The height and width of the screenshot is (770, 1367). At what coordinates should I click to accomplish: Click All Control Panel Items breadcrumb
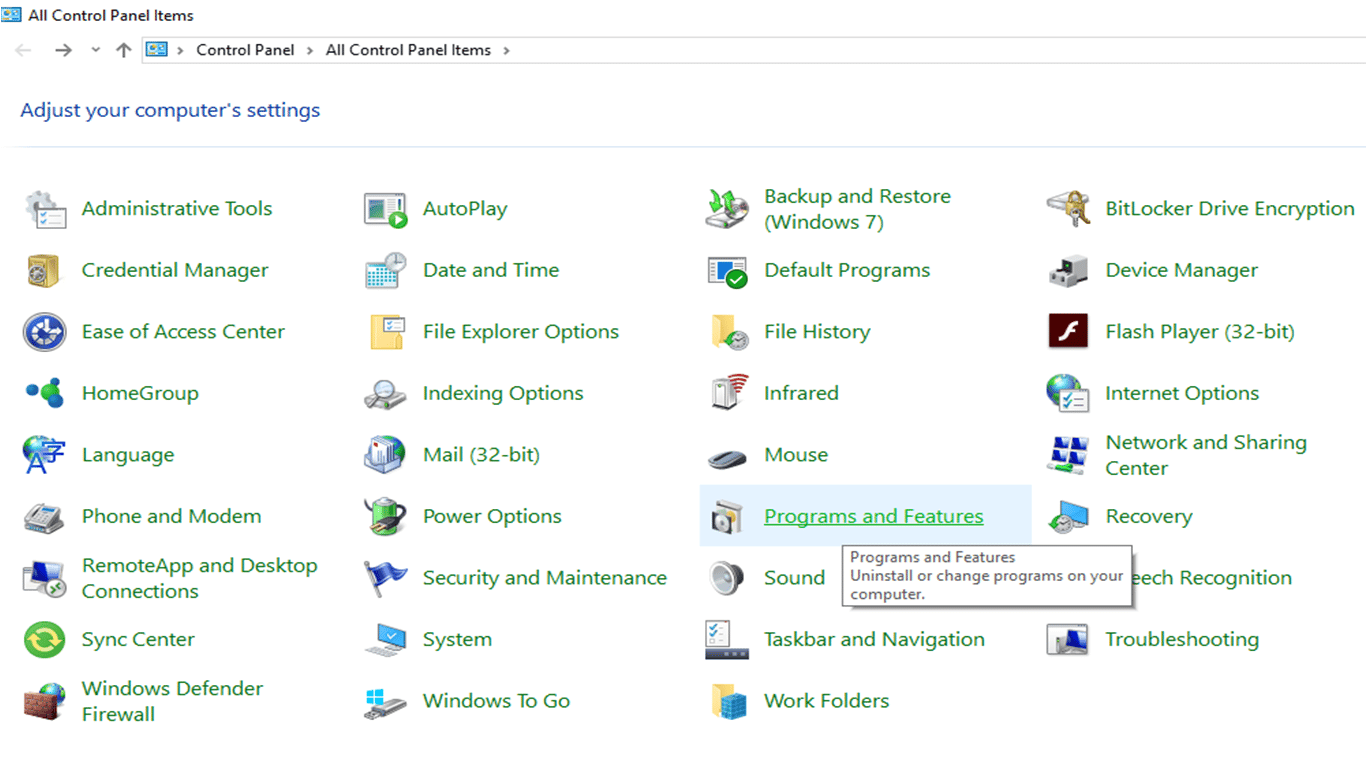[x=408, y=50]
